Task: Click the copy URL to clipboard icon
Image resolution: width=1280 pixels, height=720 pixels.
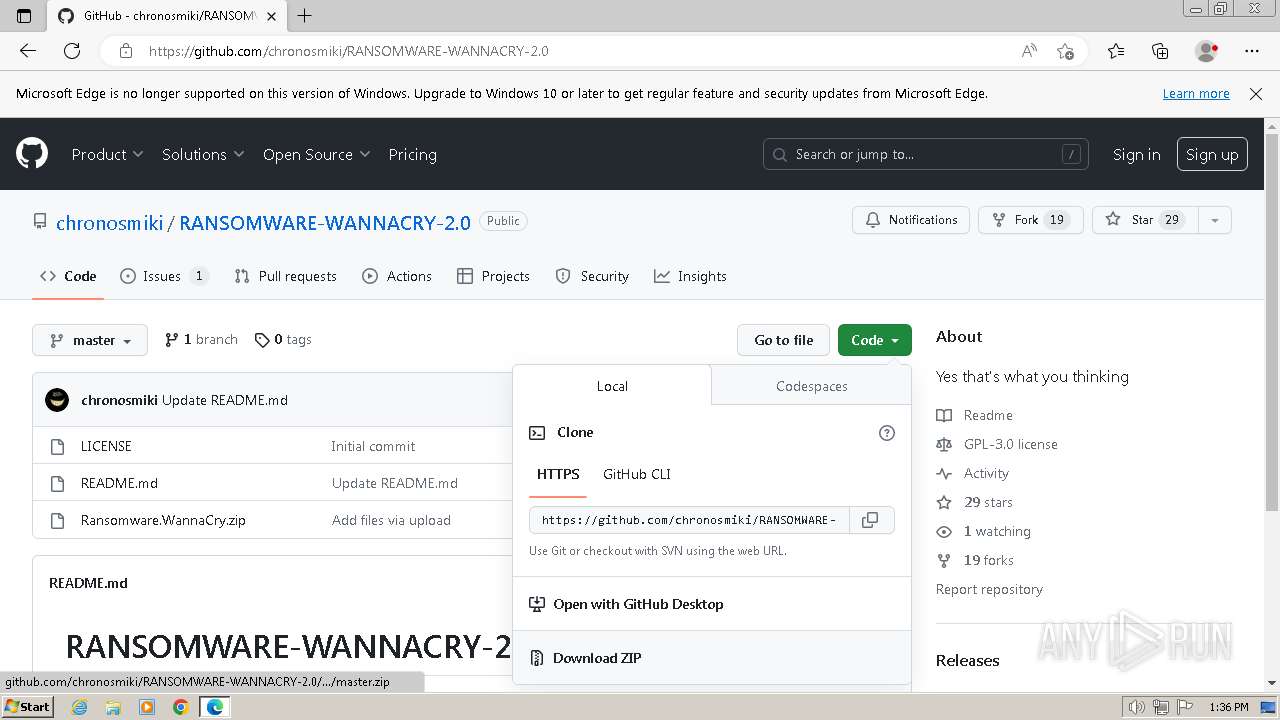Action: point(870,520)
